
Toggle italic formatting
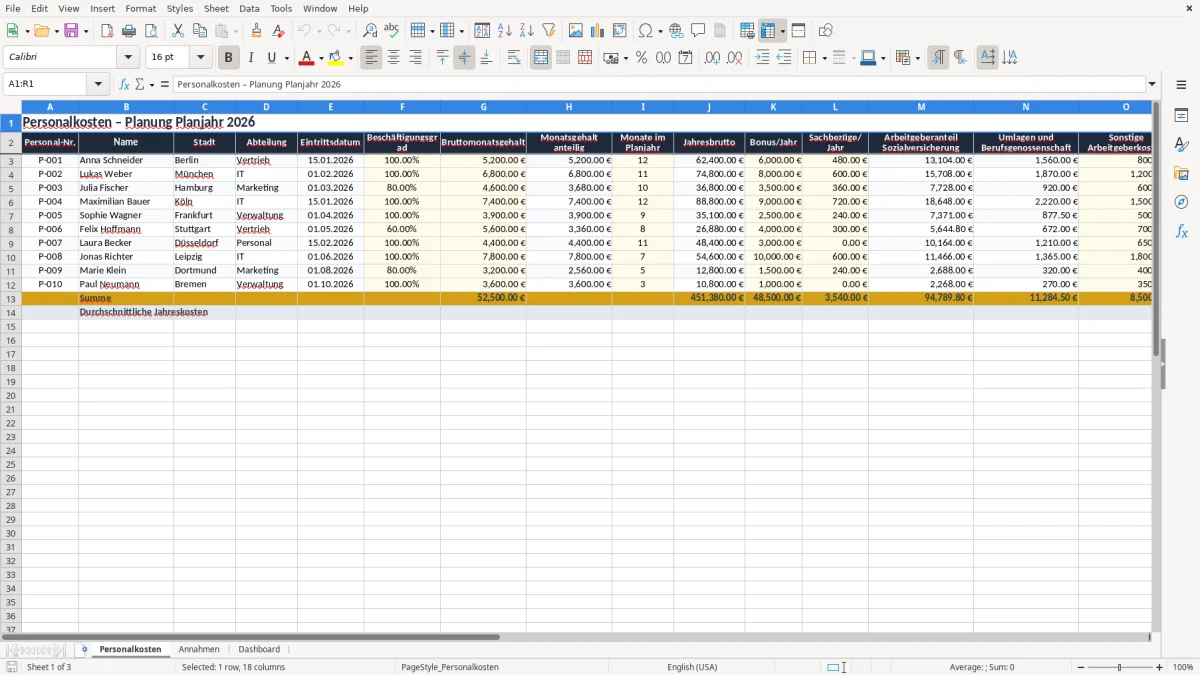250,58
